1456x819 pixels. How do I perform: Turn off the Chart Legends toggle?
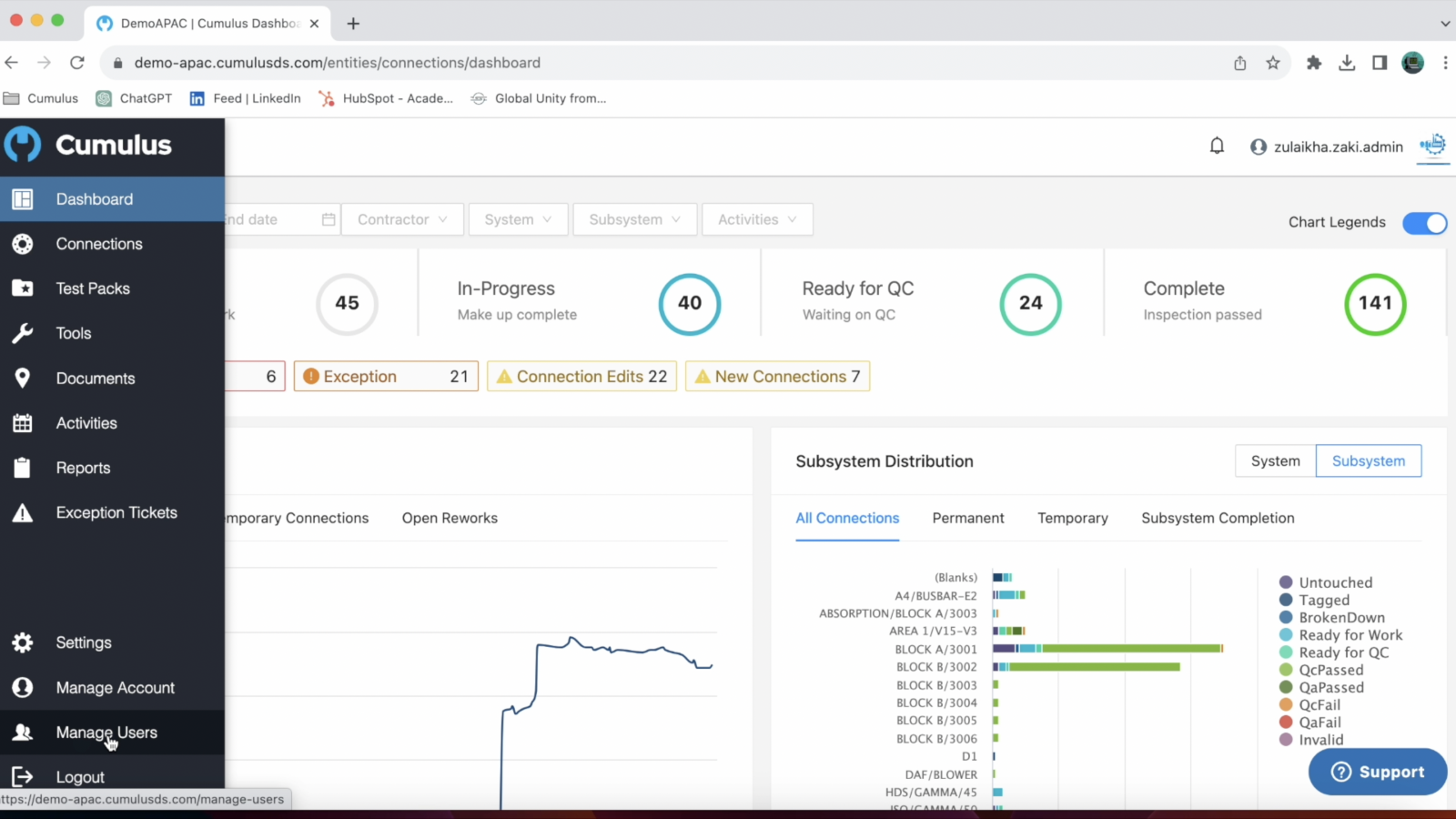(1424, 223)
